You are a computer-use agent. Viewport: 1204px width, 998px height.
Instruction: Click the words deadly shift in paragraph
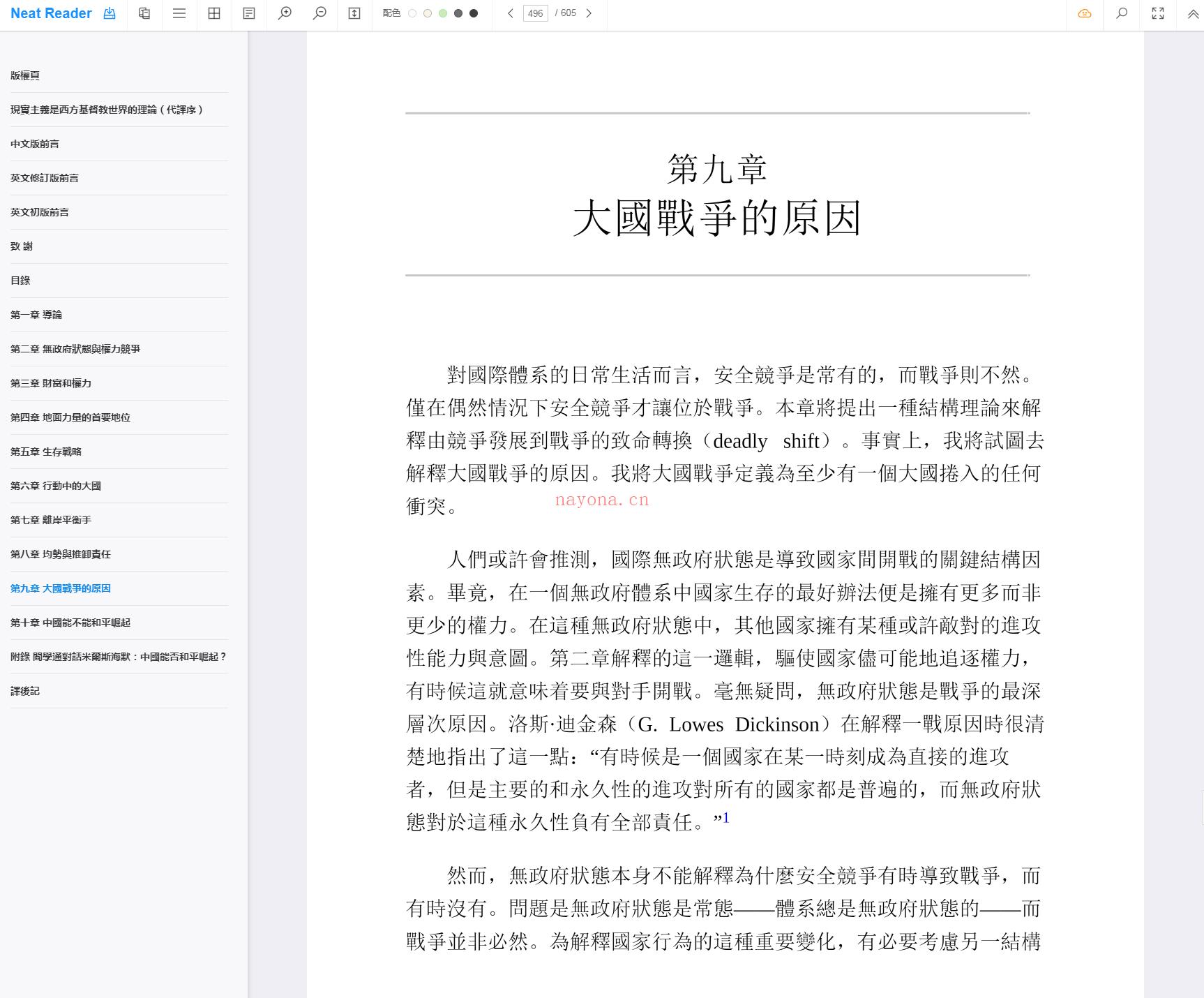point(767,441)
